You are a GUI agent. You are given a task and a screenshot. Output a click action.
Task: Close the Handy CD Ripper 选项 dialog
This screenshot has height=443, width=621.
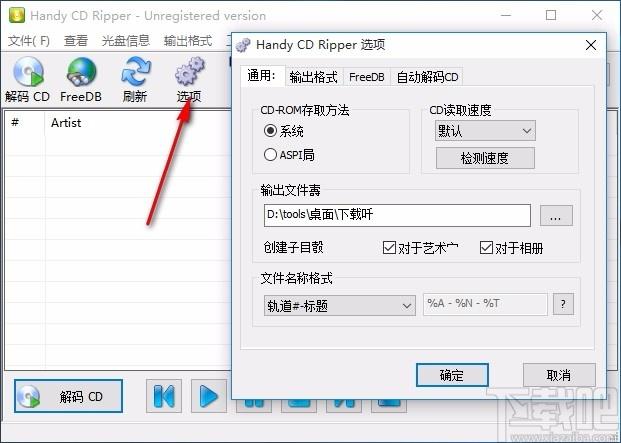[x=591, y=45]
